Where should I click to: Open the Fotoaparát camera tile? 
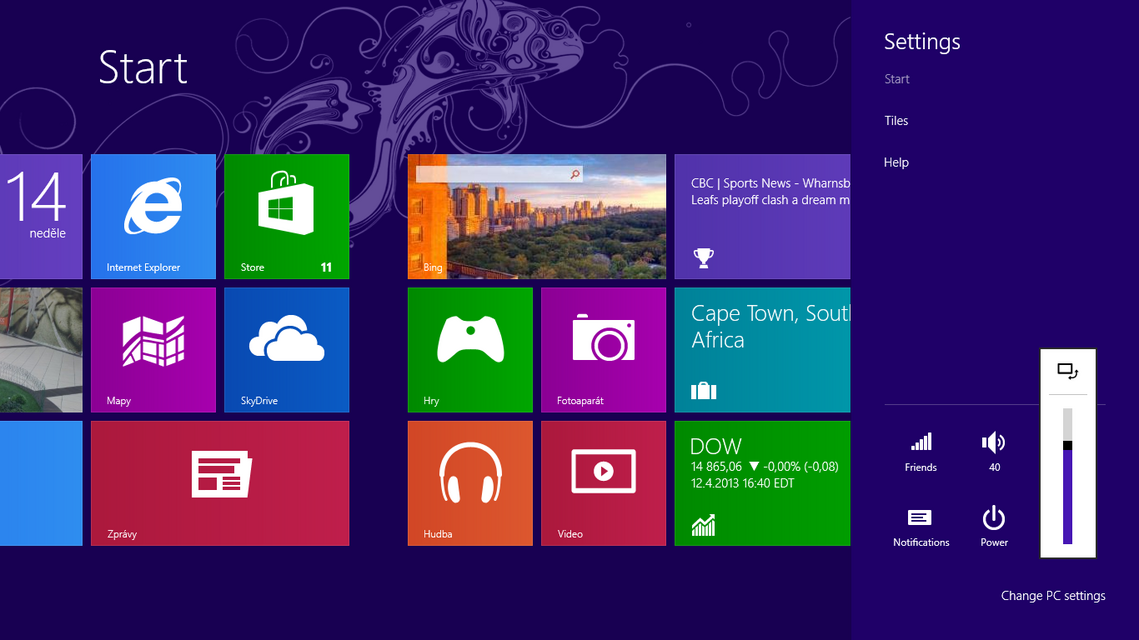point(603,349)
